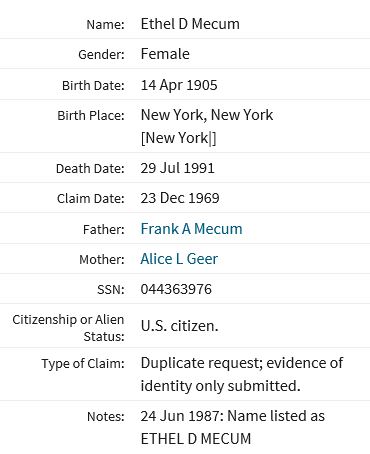Click the Father: field label
The image size is (370, 454).
pos(104,230)
